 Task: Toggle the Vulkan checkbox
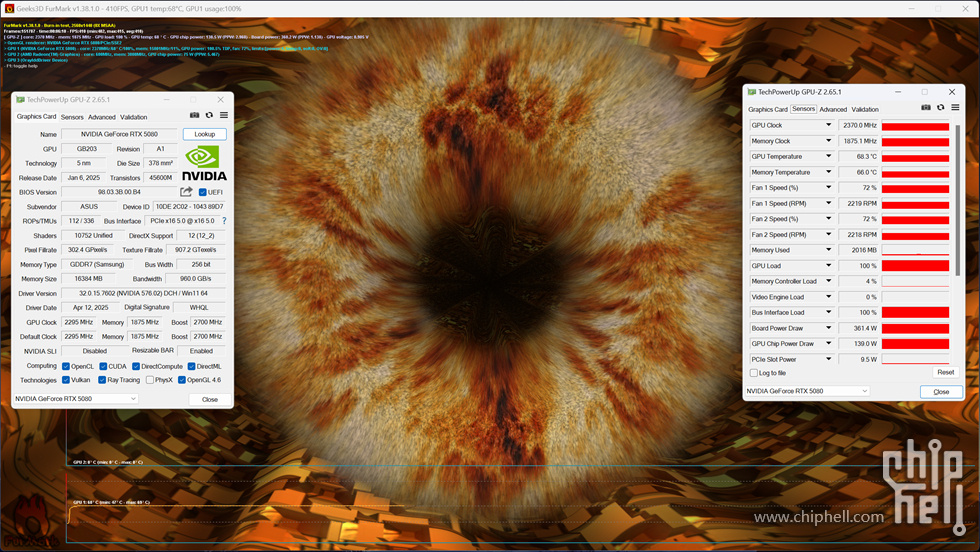click(x=66, y=380)
